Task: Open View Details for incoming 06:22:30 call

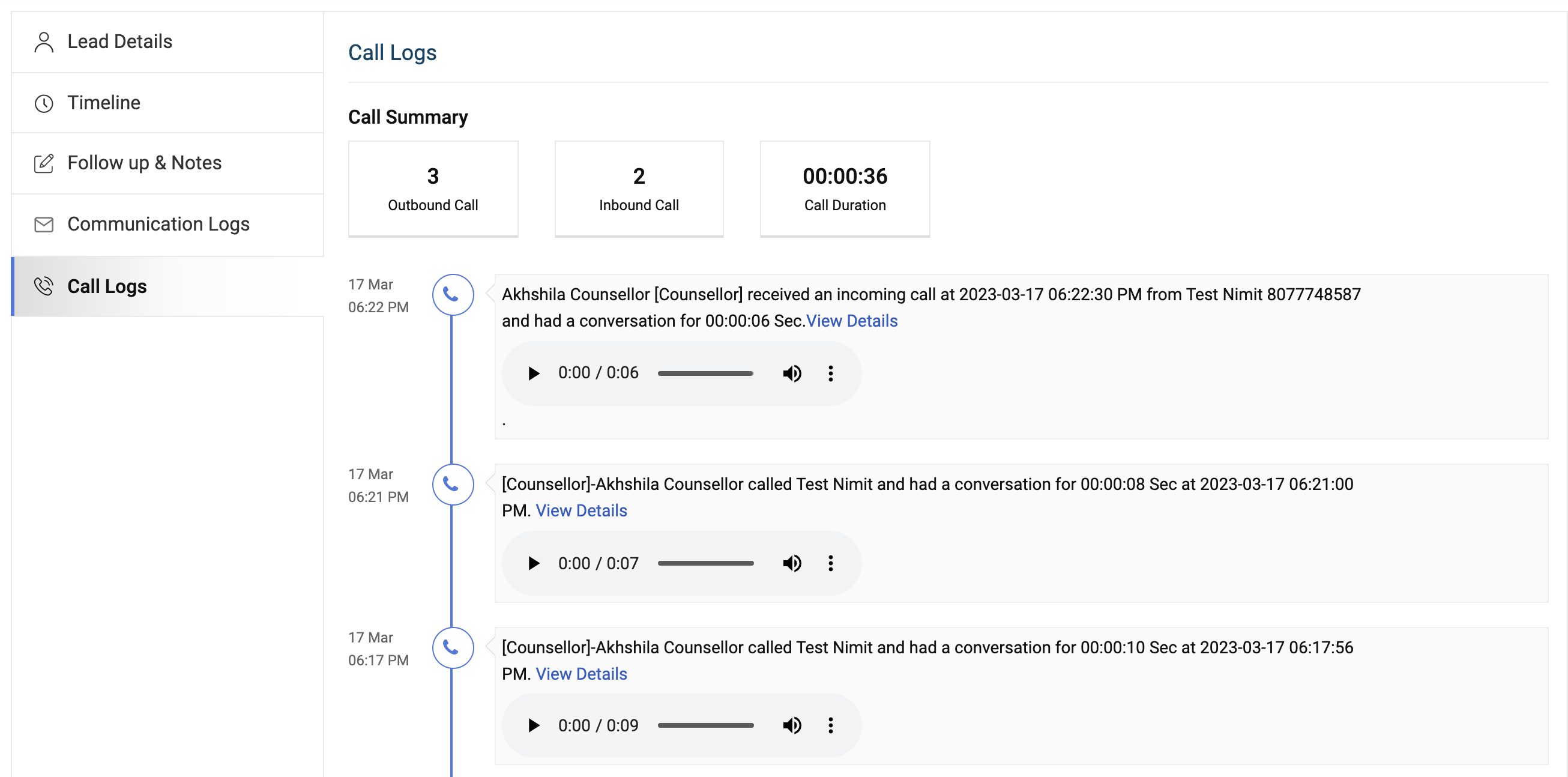Action: coord(852,321)
